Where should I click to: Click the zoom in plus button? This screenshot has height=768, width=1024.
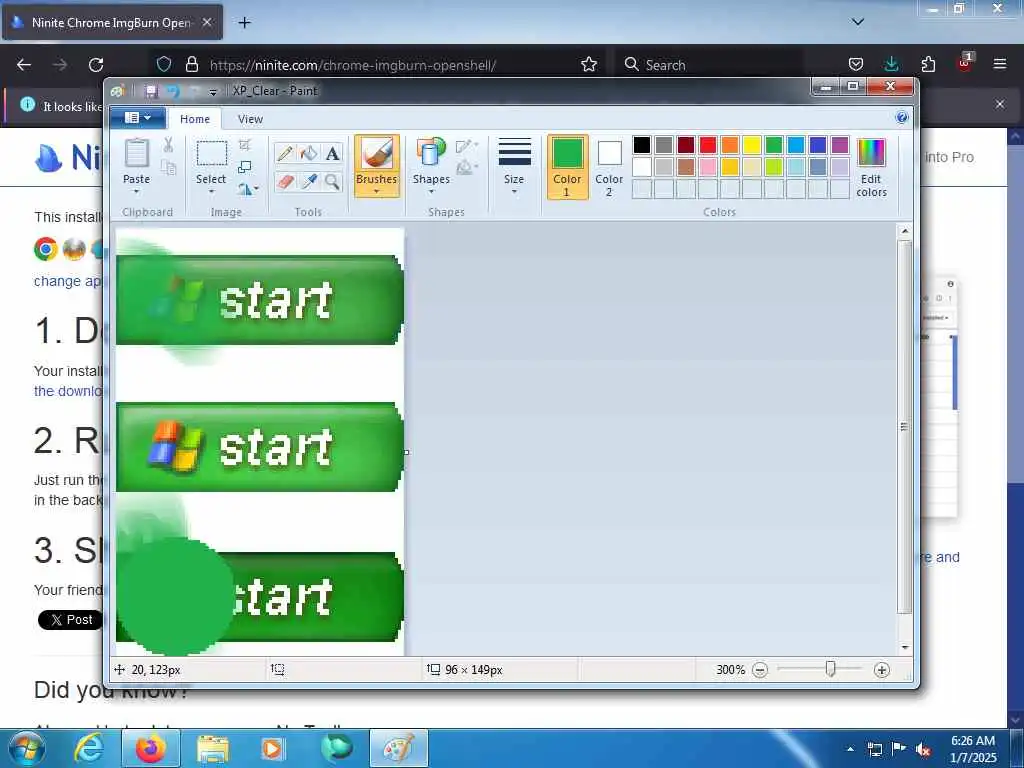click(882, 669)
